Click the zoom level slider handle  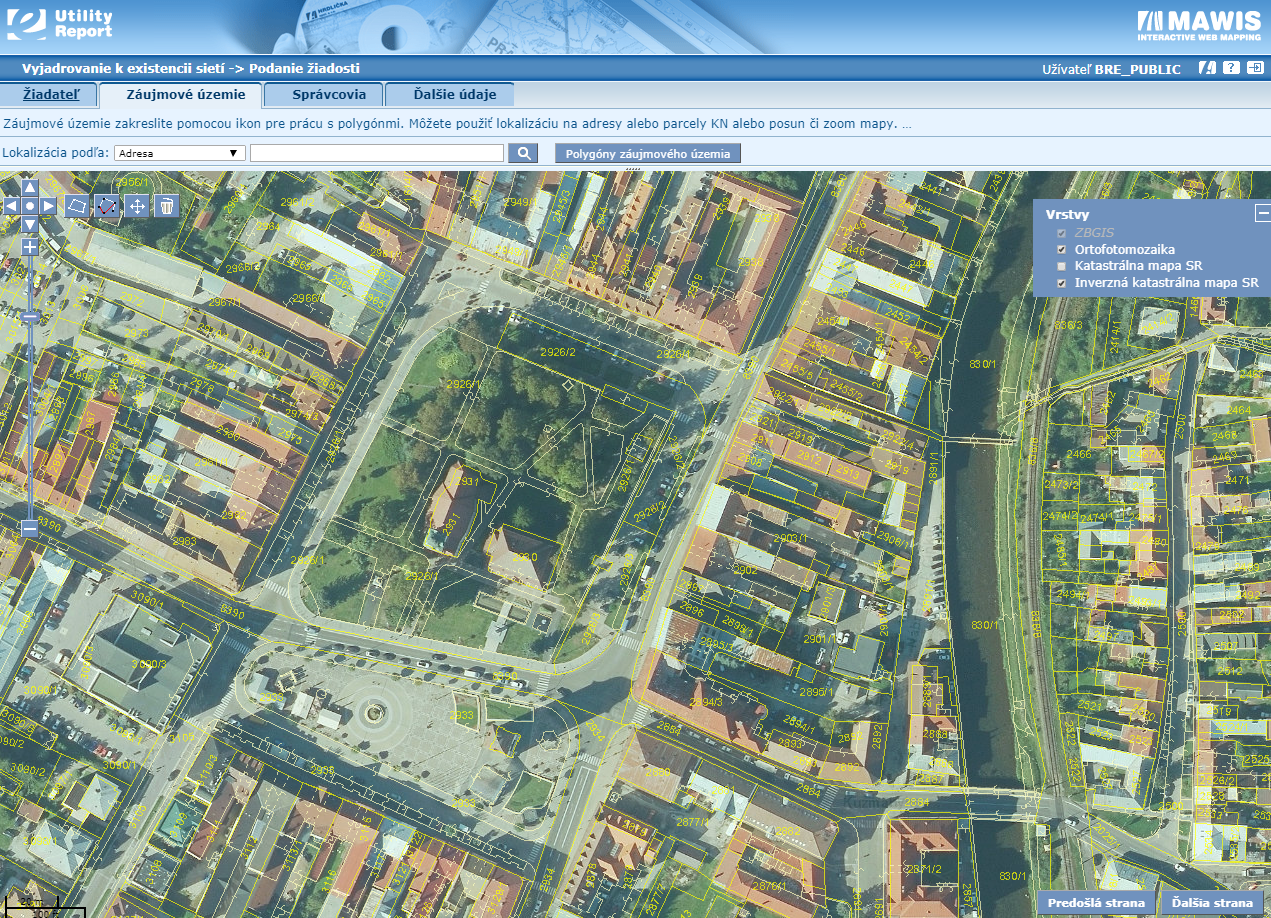(30, 316)
